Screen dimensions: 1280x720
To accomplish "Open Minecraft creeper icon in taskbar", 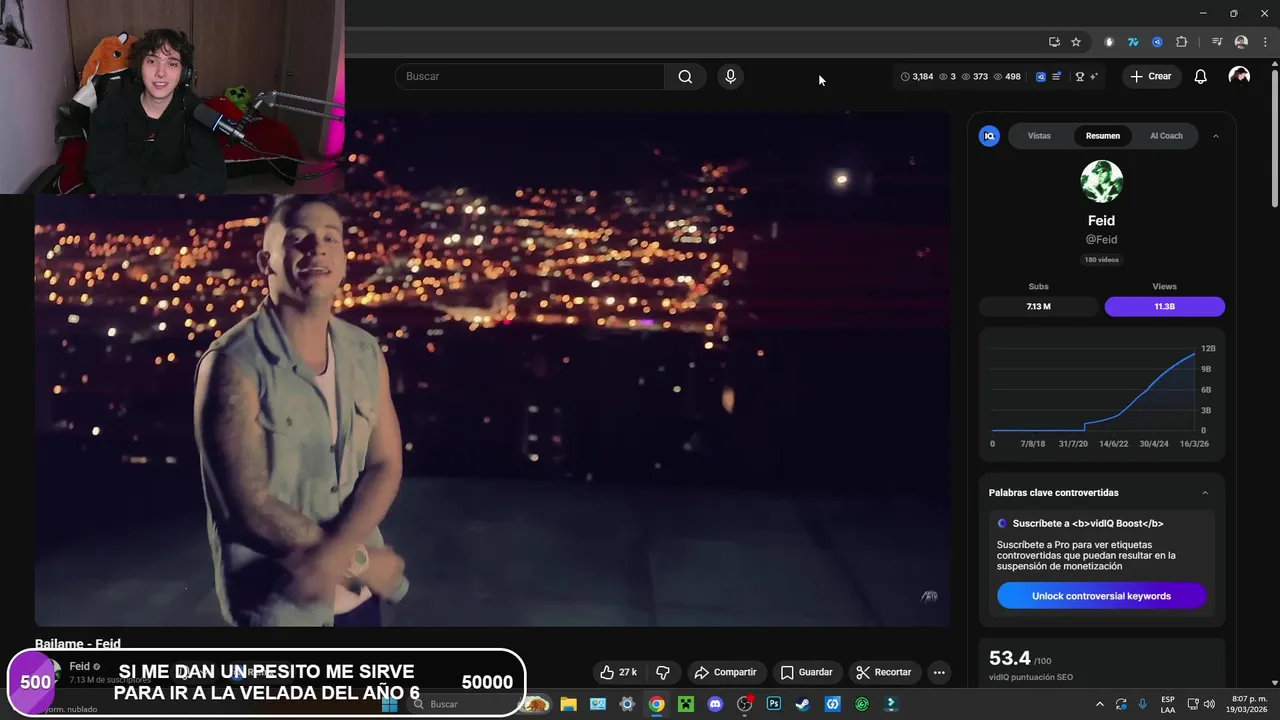I will [x=686, y=704].
